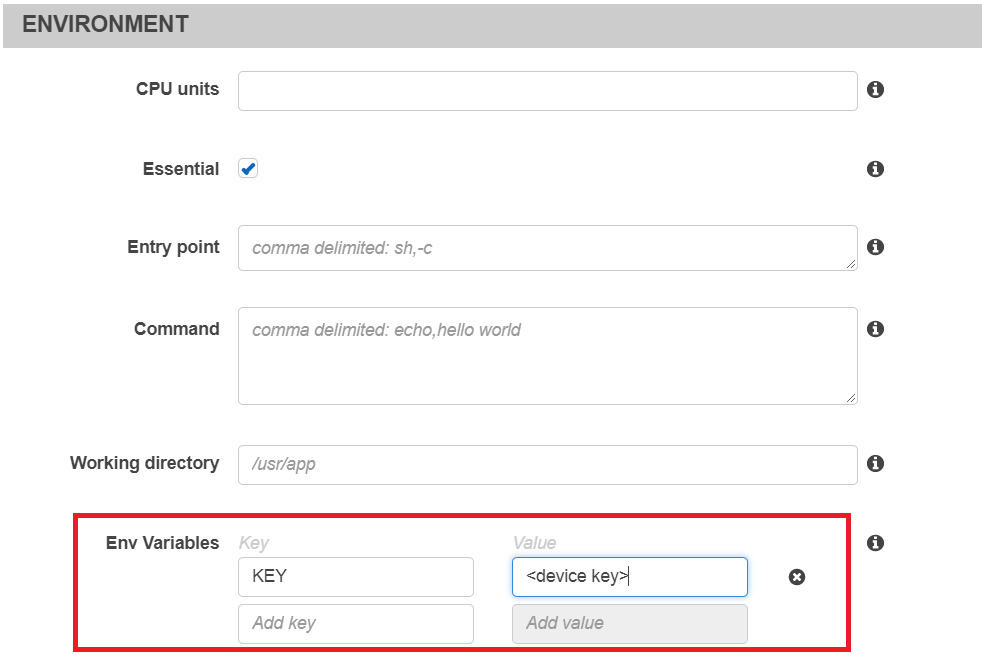Select the Add value field

pyautogui.click(x=629, y=623)
